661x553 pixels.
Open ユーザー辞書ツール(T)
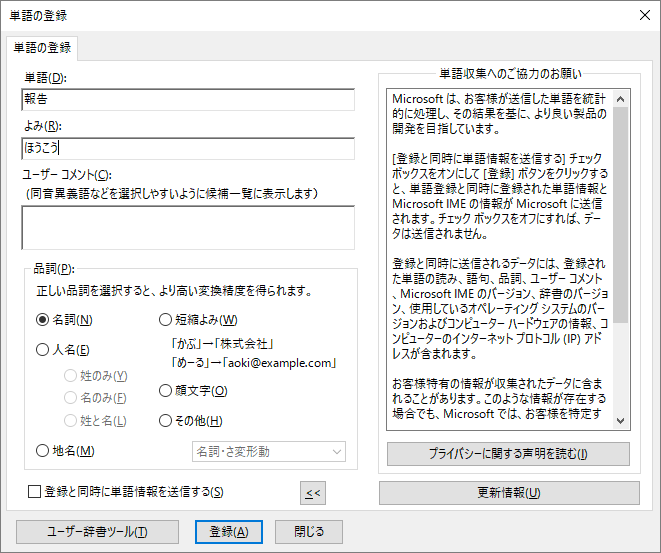(97, 532)
